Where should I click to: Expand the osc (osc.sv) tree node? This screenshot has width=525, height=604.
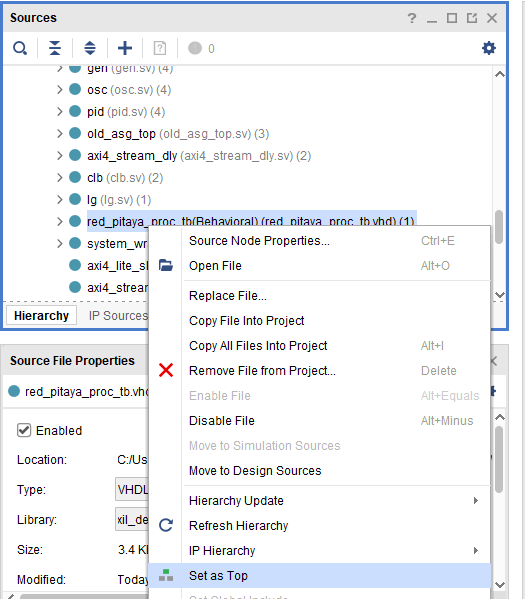tap(59, 89)
